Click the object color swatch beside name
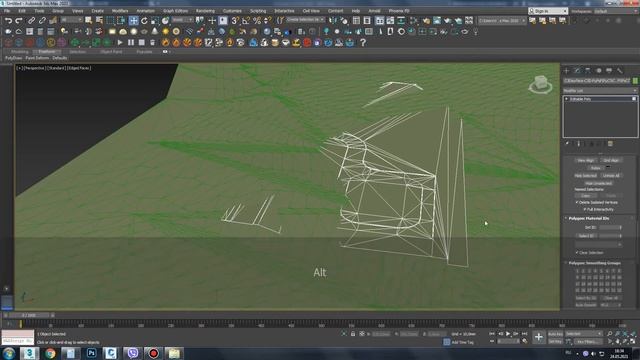 635,81
